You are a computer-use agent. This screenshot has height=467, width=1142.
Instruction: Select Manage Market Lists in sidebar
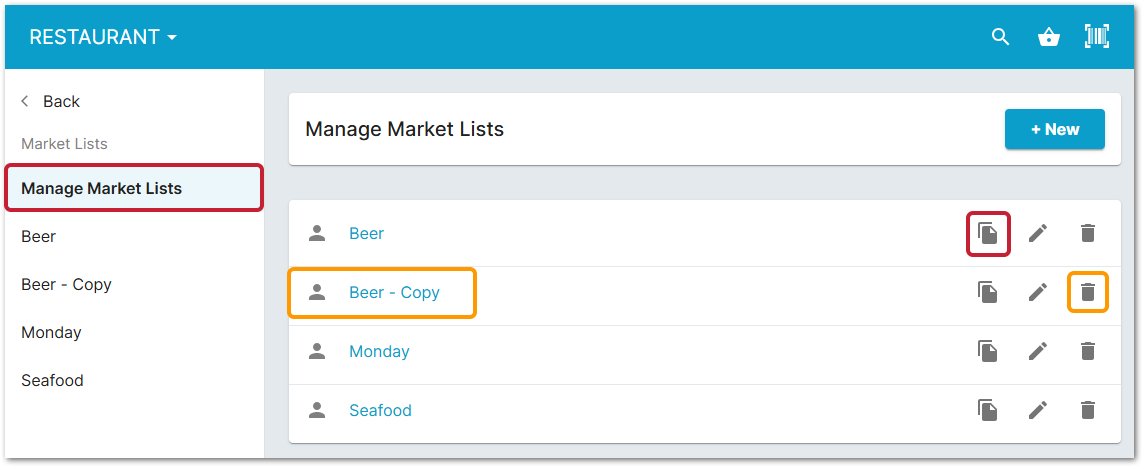pyautogui.click(x=101, y=188)
